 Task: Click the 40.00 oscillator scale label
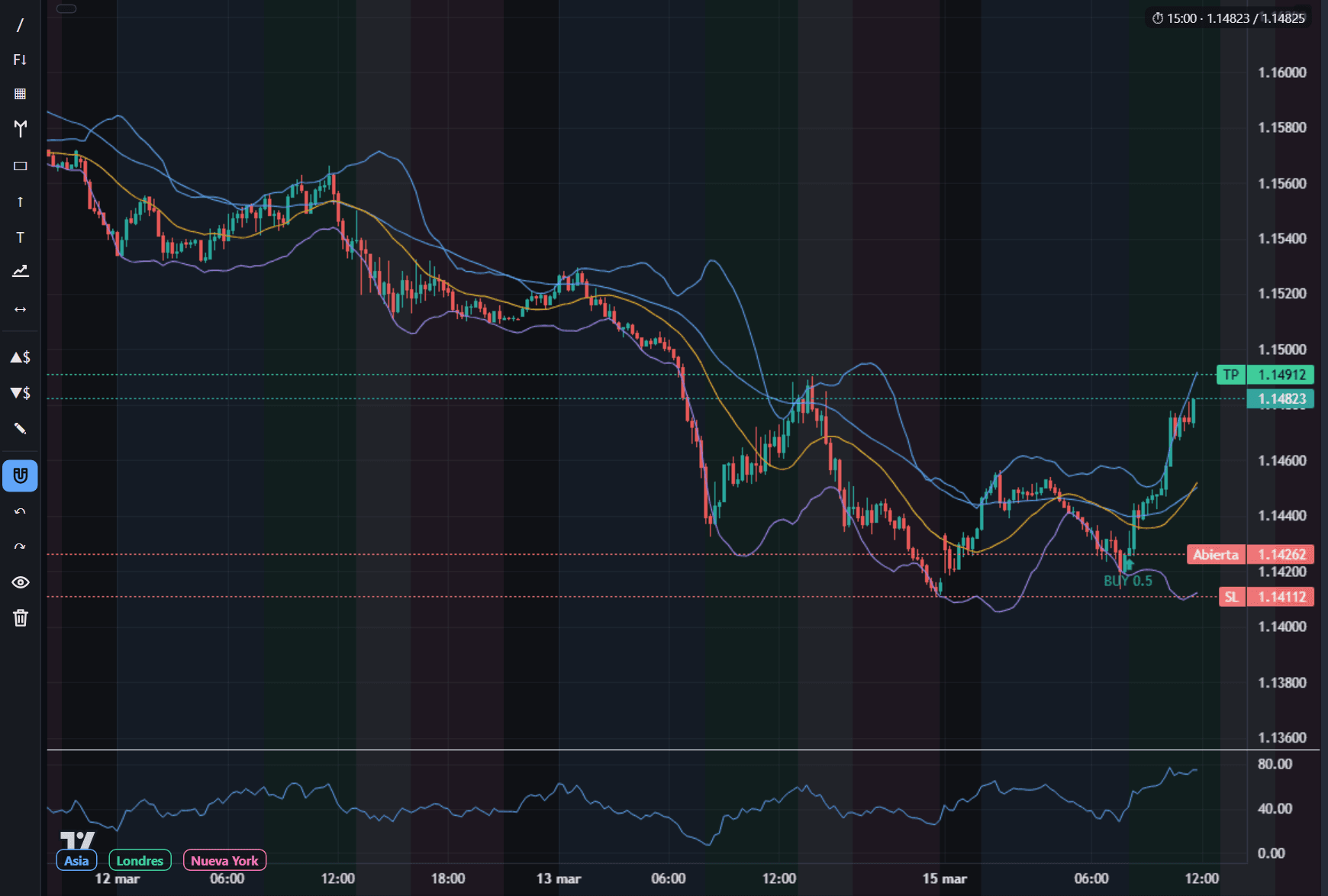pyautogui.click(x=1275, y=808)
